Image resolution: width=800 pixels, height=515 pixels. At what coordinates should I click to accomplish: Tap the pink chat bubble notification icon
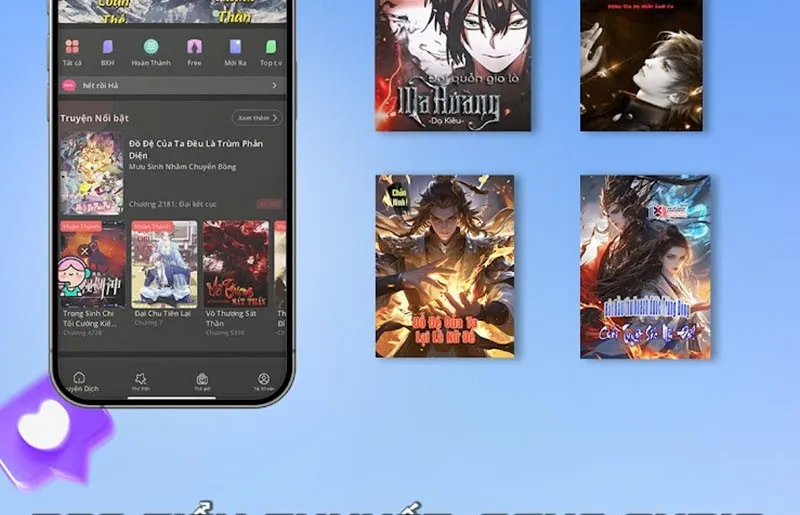[69, 85]
